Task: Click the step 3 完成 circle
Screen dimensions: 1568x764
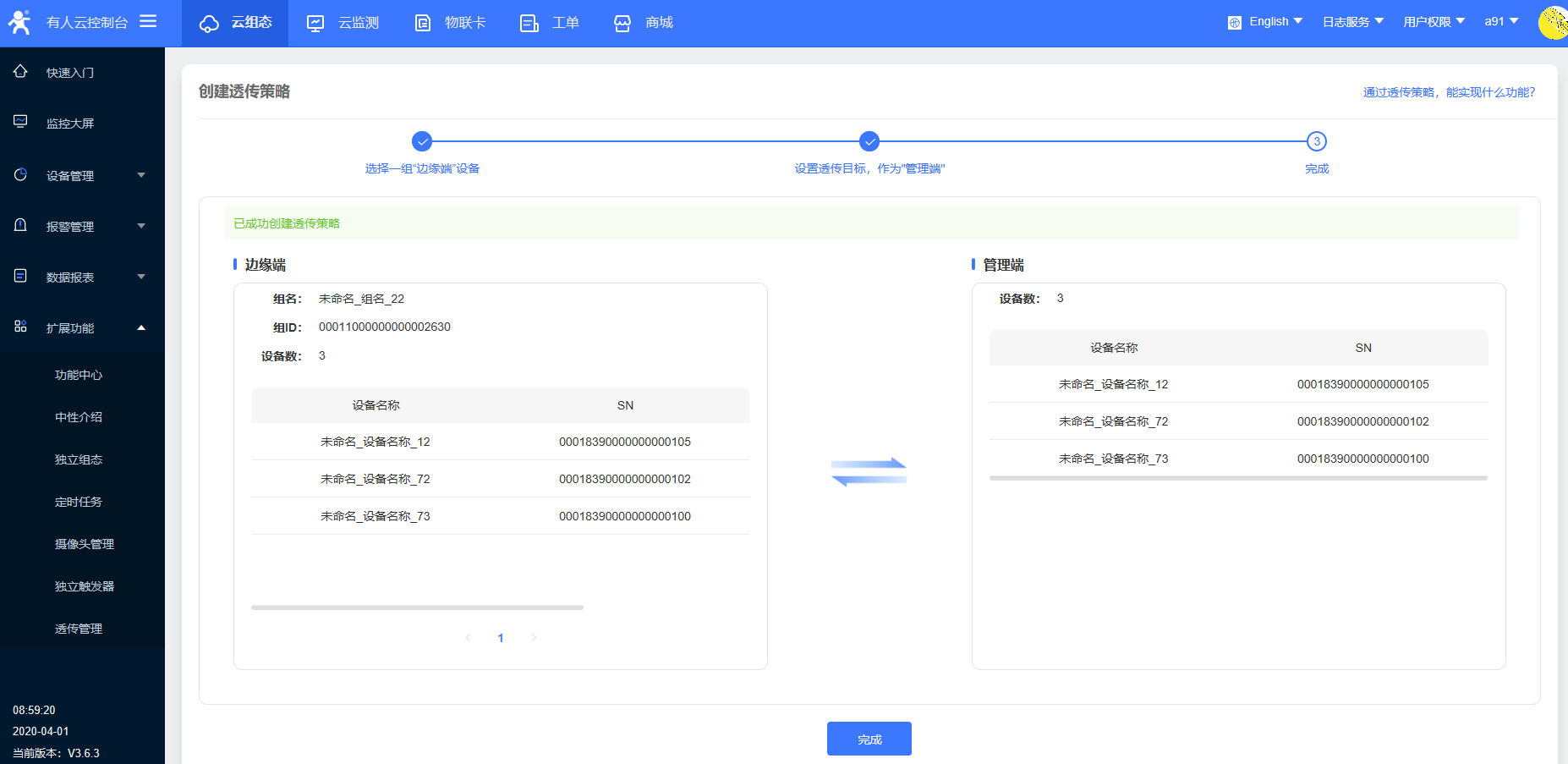Action: pos(1317,141)
